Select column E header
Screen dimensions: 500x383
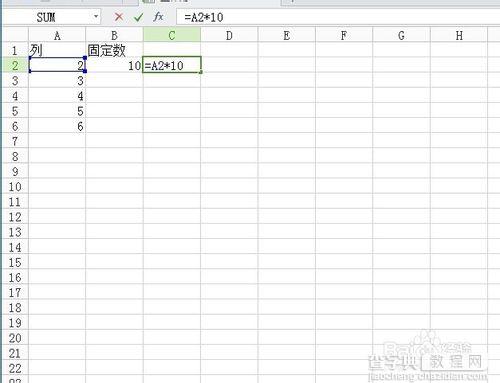click(286, 35)
